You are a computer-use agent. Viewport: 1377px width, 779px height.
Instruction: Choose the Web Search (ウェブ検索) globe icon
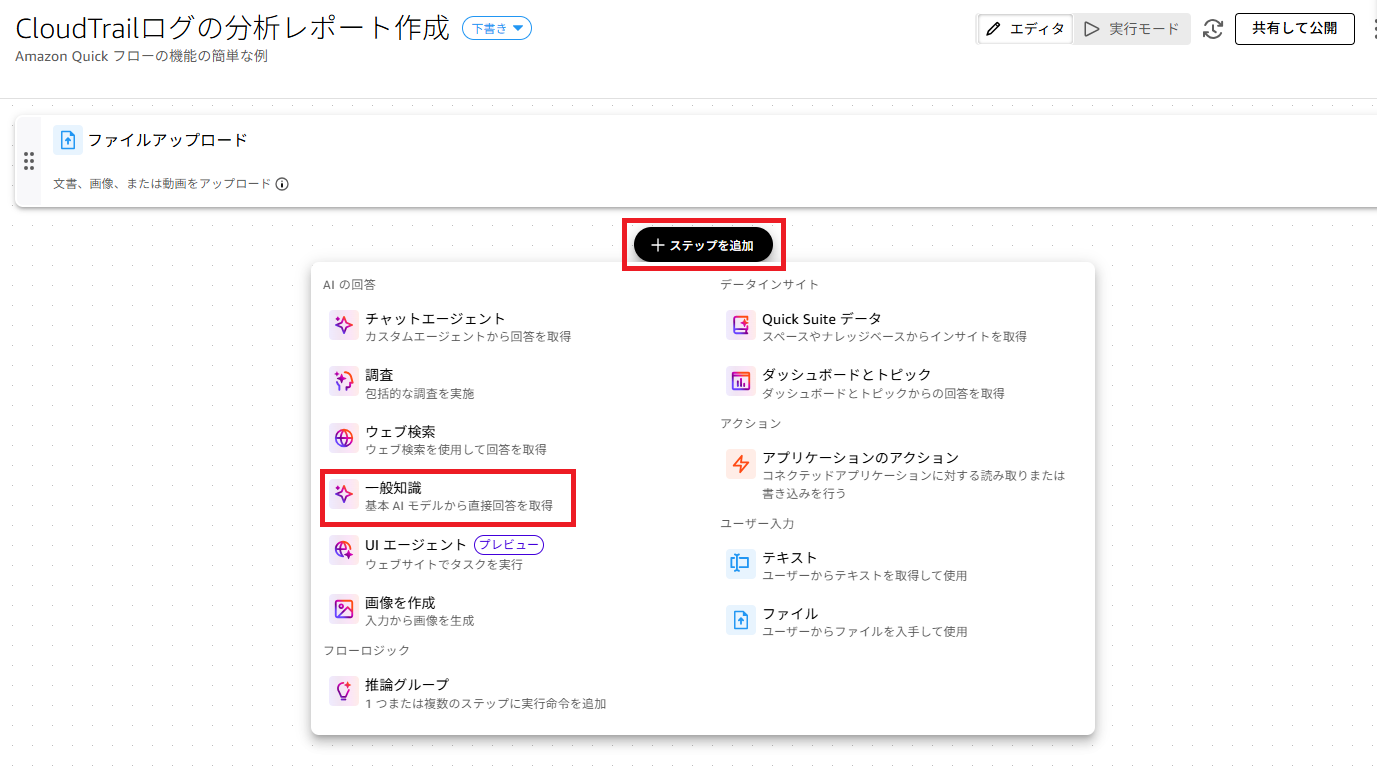click(344, 438)
